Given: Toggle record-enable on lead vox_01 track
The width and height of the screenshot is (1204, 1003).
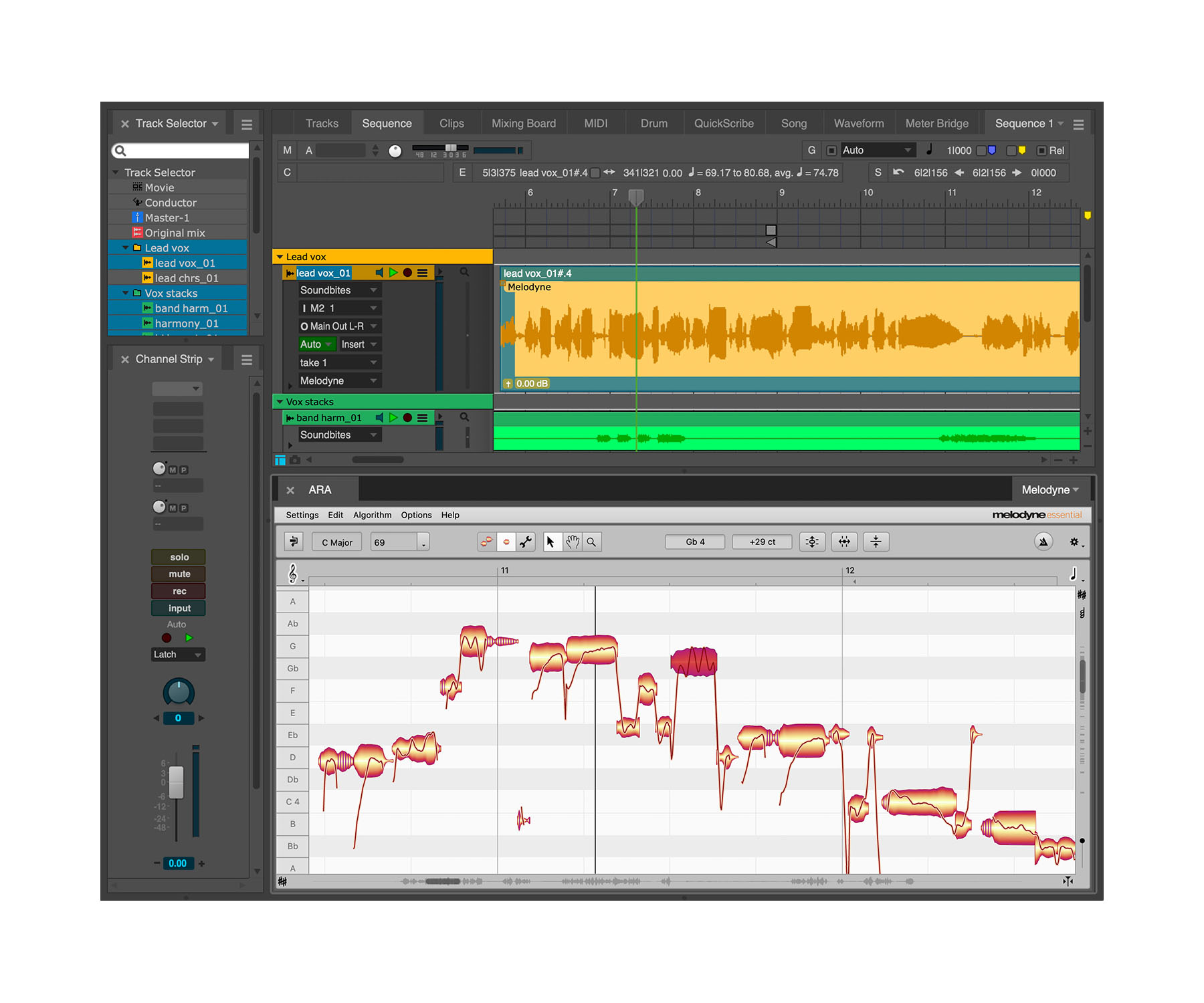Looking at the screenshot, I should point(407,273).
